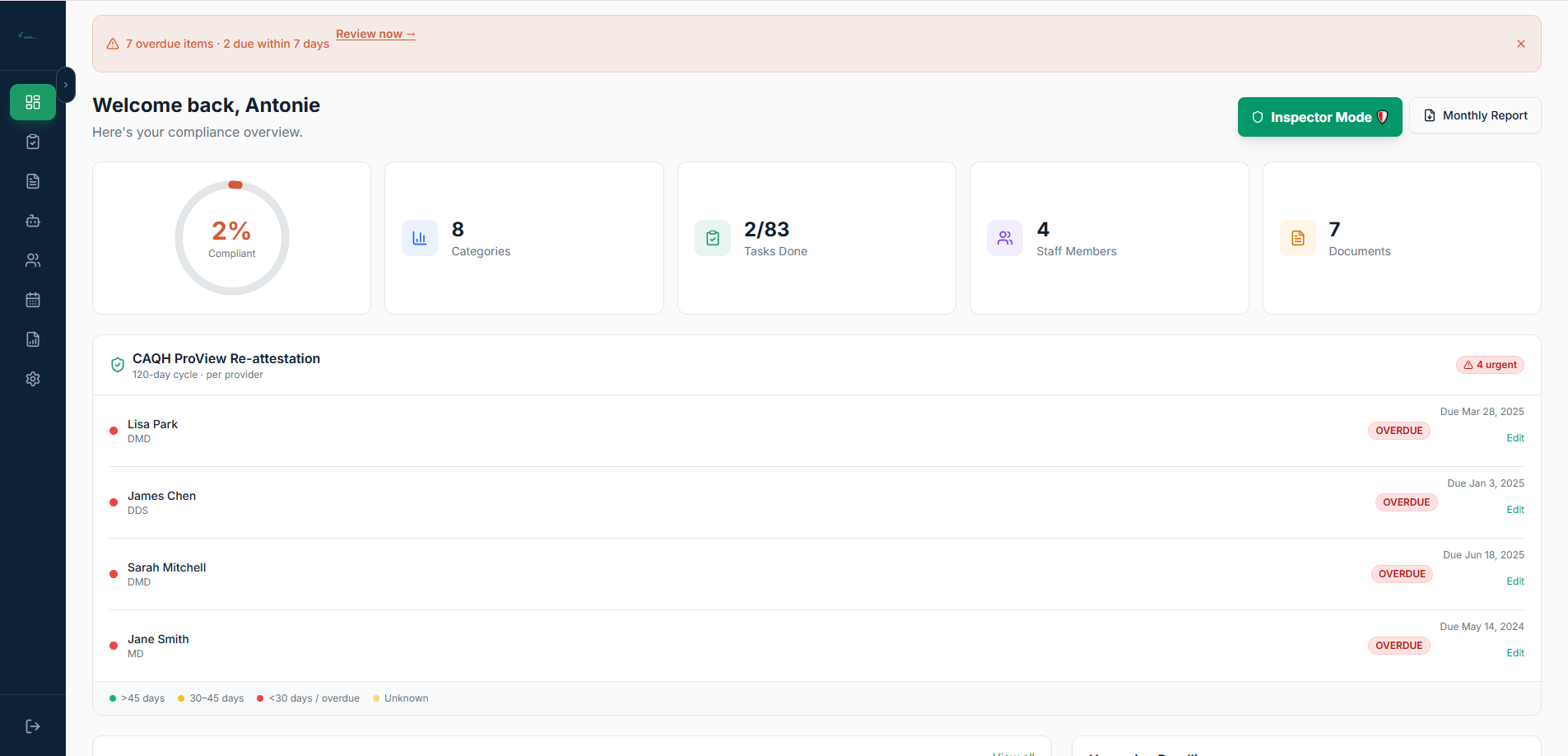
Task: Click the warning triangle icon in banner
Action: click(113, 44)
